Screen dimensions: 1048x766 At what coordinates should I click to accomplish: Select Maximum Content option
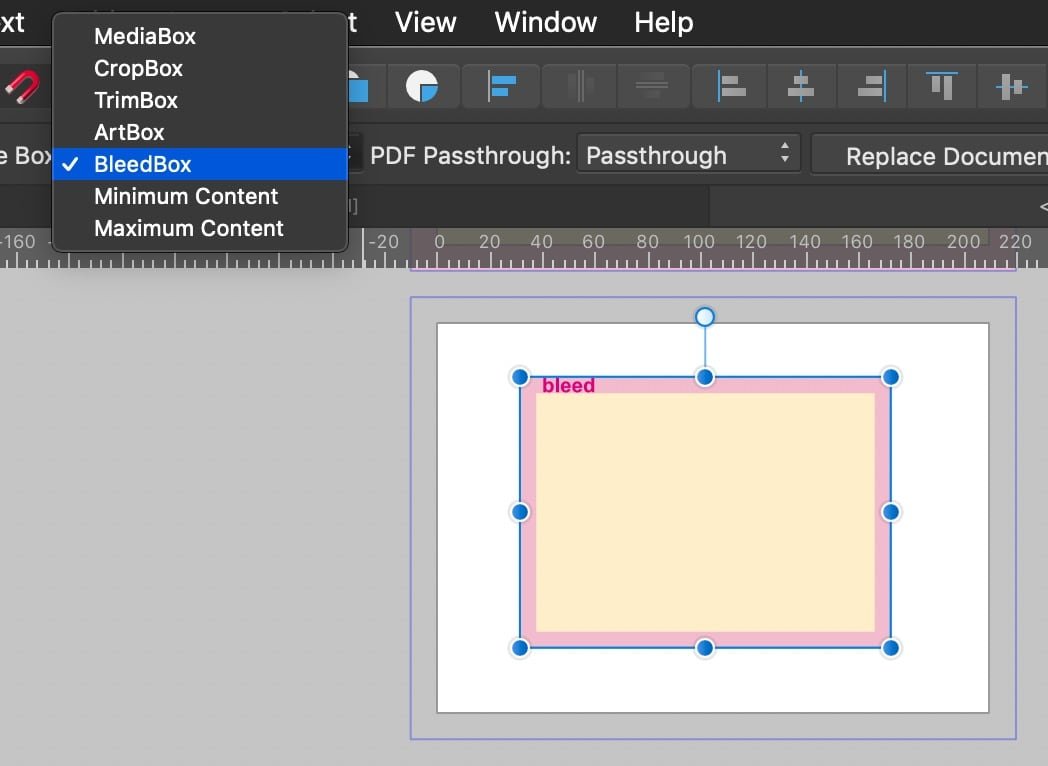point(188,228)
